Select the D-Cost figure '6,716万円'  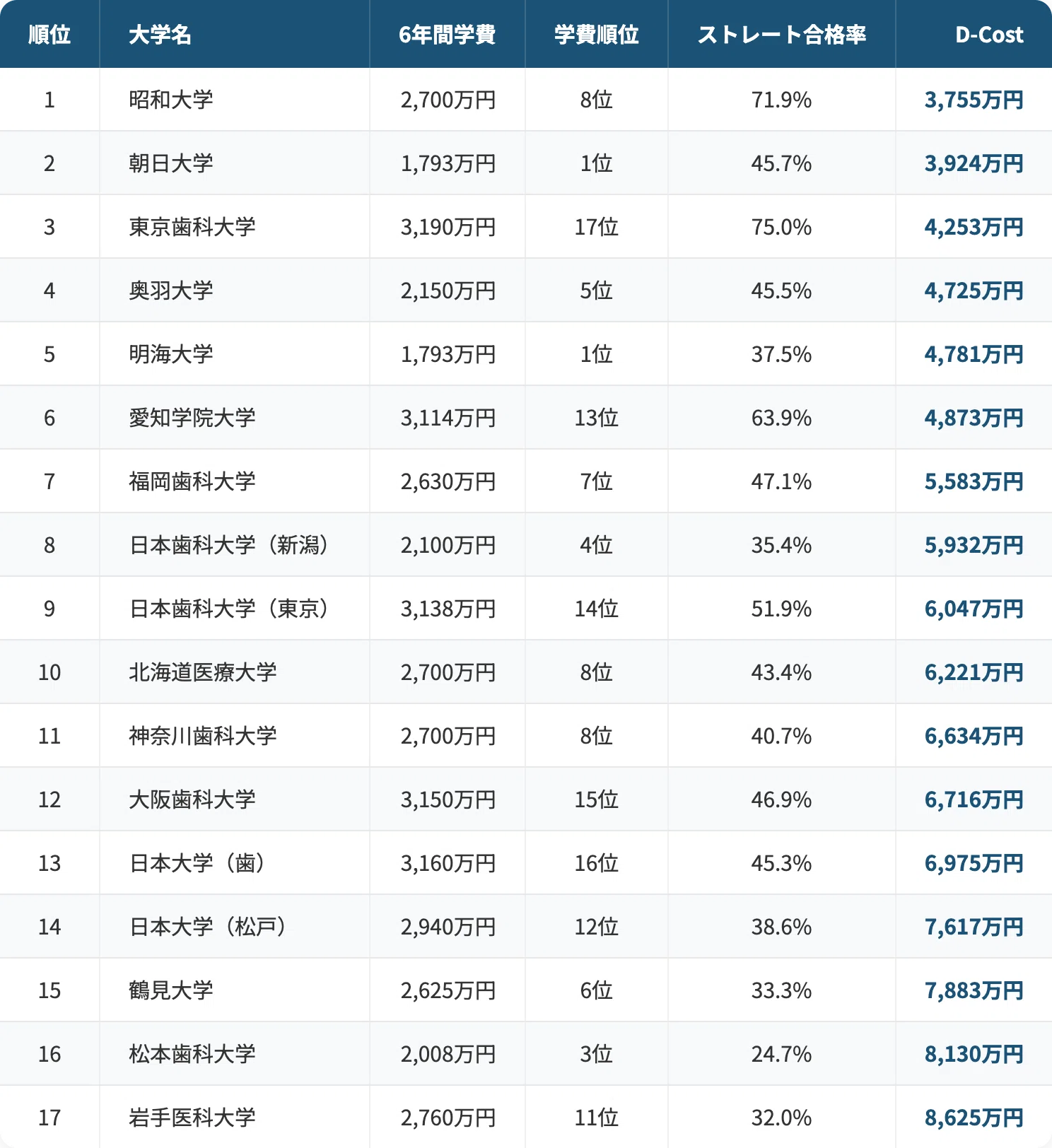point(974,799)
